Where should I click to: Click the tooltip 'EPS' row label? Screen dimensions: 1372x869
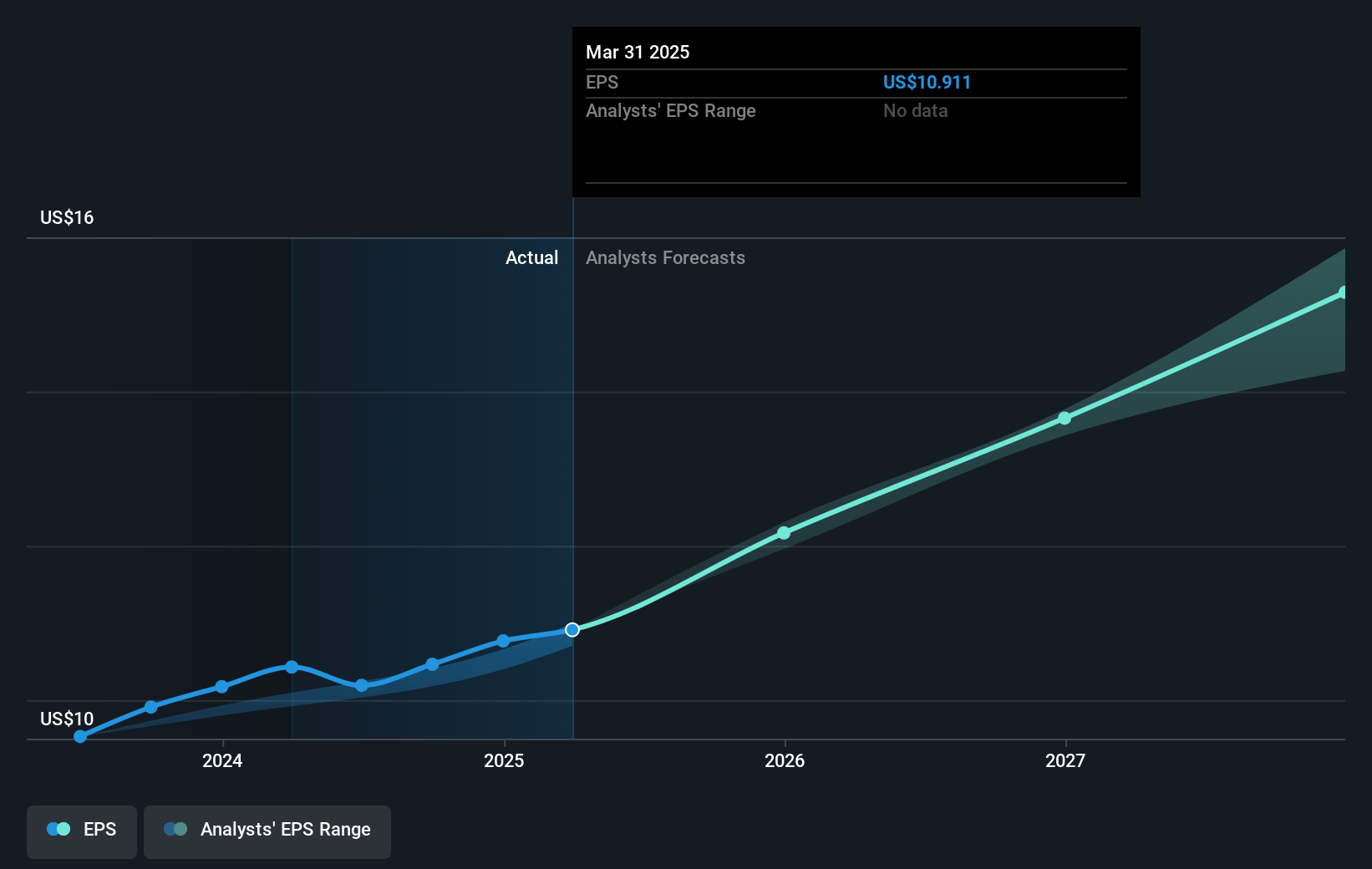click(602, 82)
